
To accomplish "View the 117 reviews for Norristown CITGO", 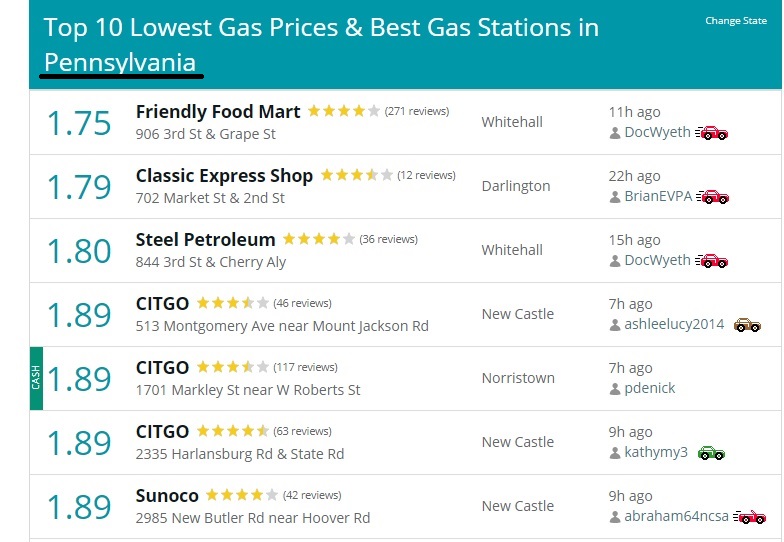I will [306, 368].
